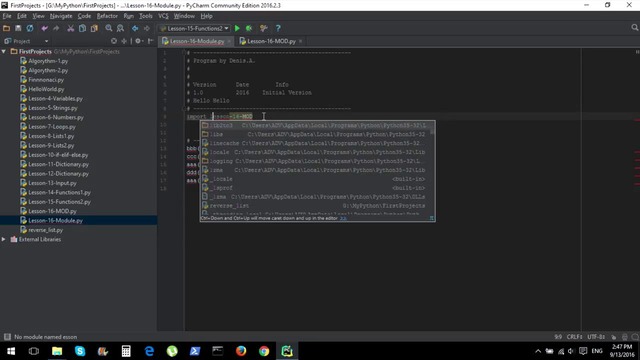Viewport: 640px width, 360px height.
Task: Click the hint link in completion popup footer
Action: click(343, 218)
